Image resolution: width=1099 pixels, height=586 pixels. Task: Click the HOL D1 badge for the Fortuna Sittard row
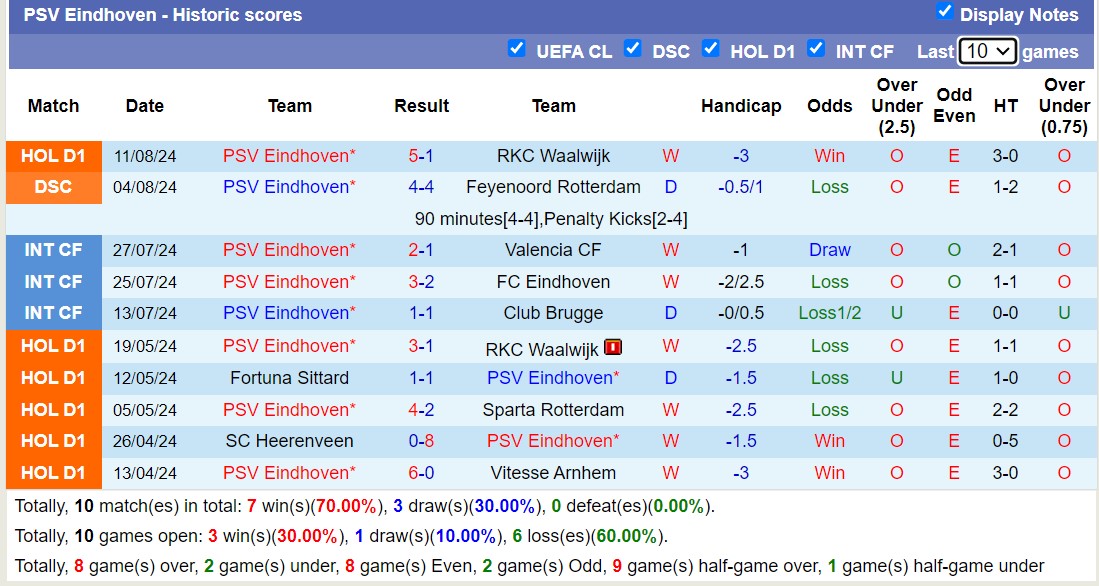(x=53, y=377)
